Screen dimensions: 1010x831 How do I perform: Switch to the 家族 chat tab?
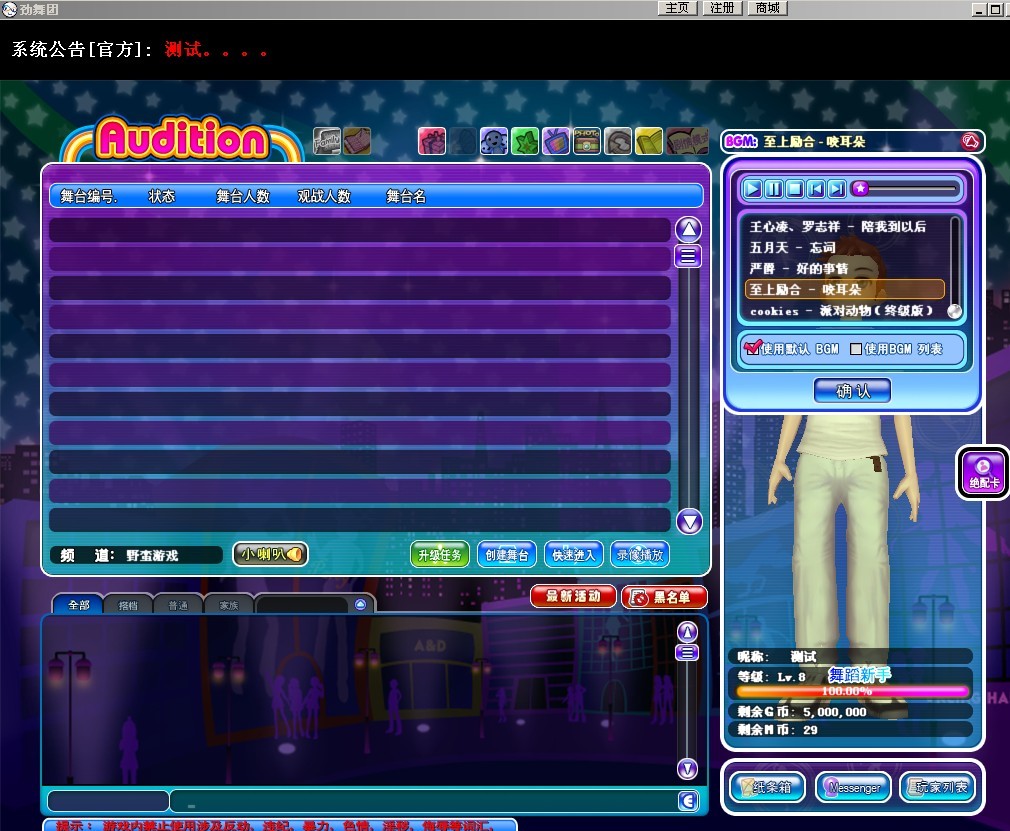point(228,605)
